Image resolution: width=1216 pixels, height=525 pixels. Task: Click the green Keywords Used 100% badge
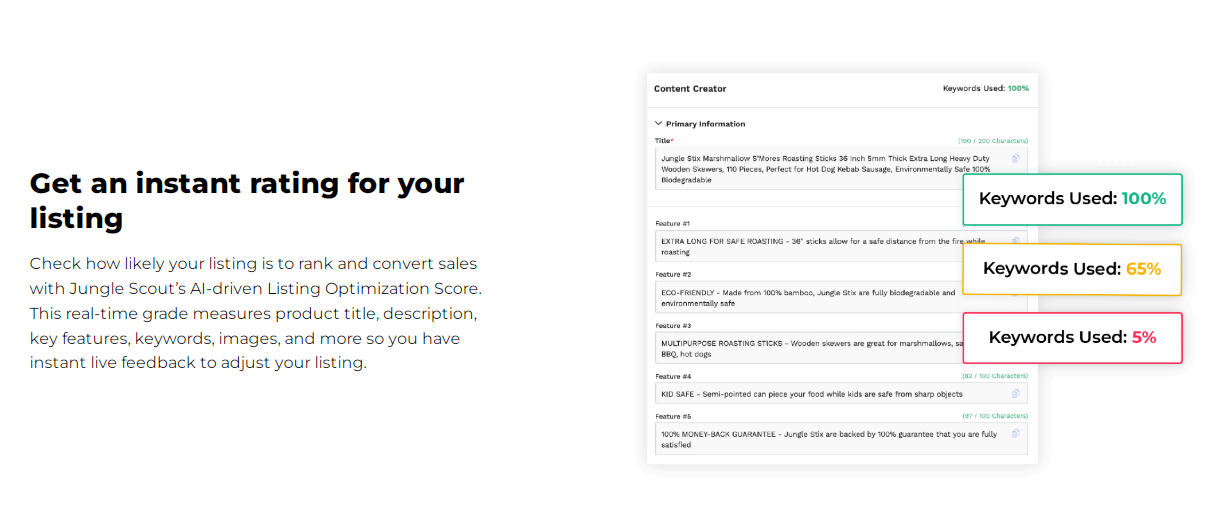[x=1072, y=199]
